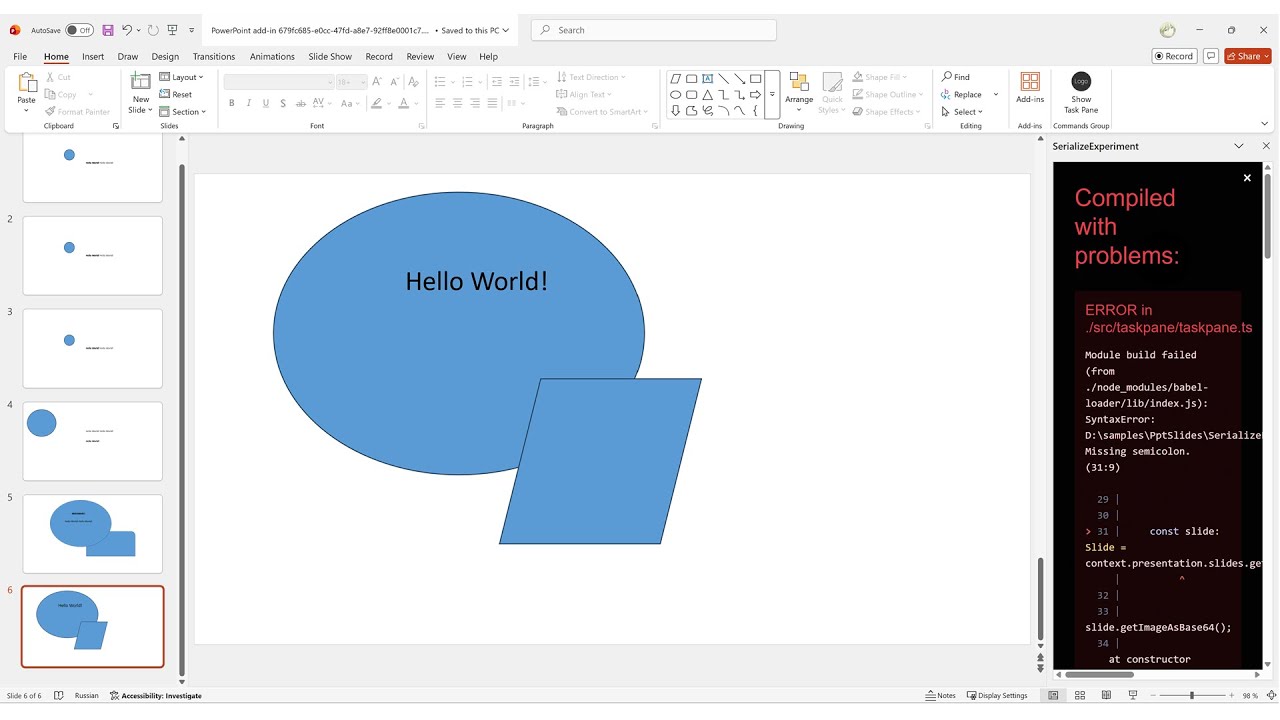
Task: Select slide 5 thumbnail
Action: coord(92,534)
